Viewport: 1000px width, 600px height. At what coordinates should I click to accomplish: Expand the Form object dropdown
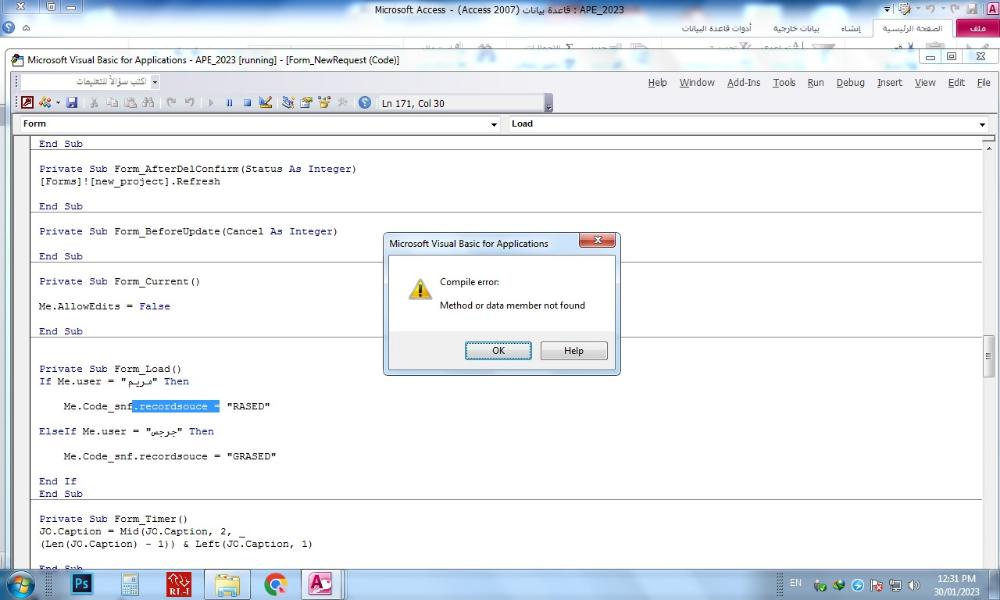point(494,124)
